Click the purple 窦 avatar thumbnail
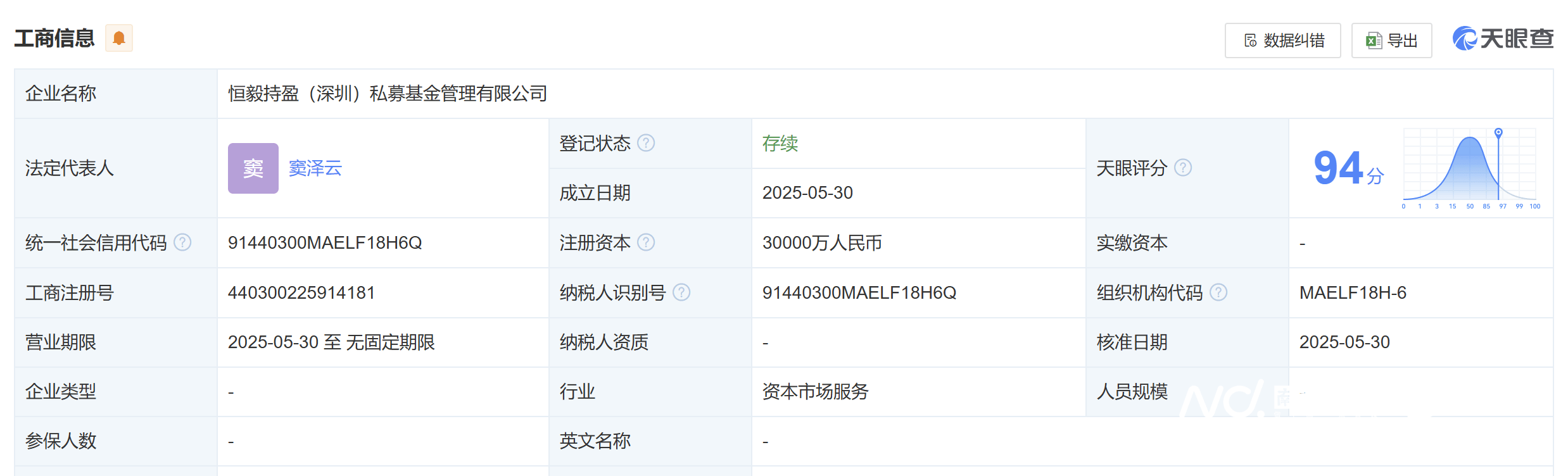This screenshot has height=476, width=1568. click(253, 168)
